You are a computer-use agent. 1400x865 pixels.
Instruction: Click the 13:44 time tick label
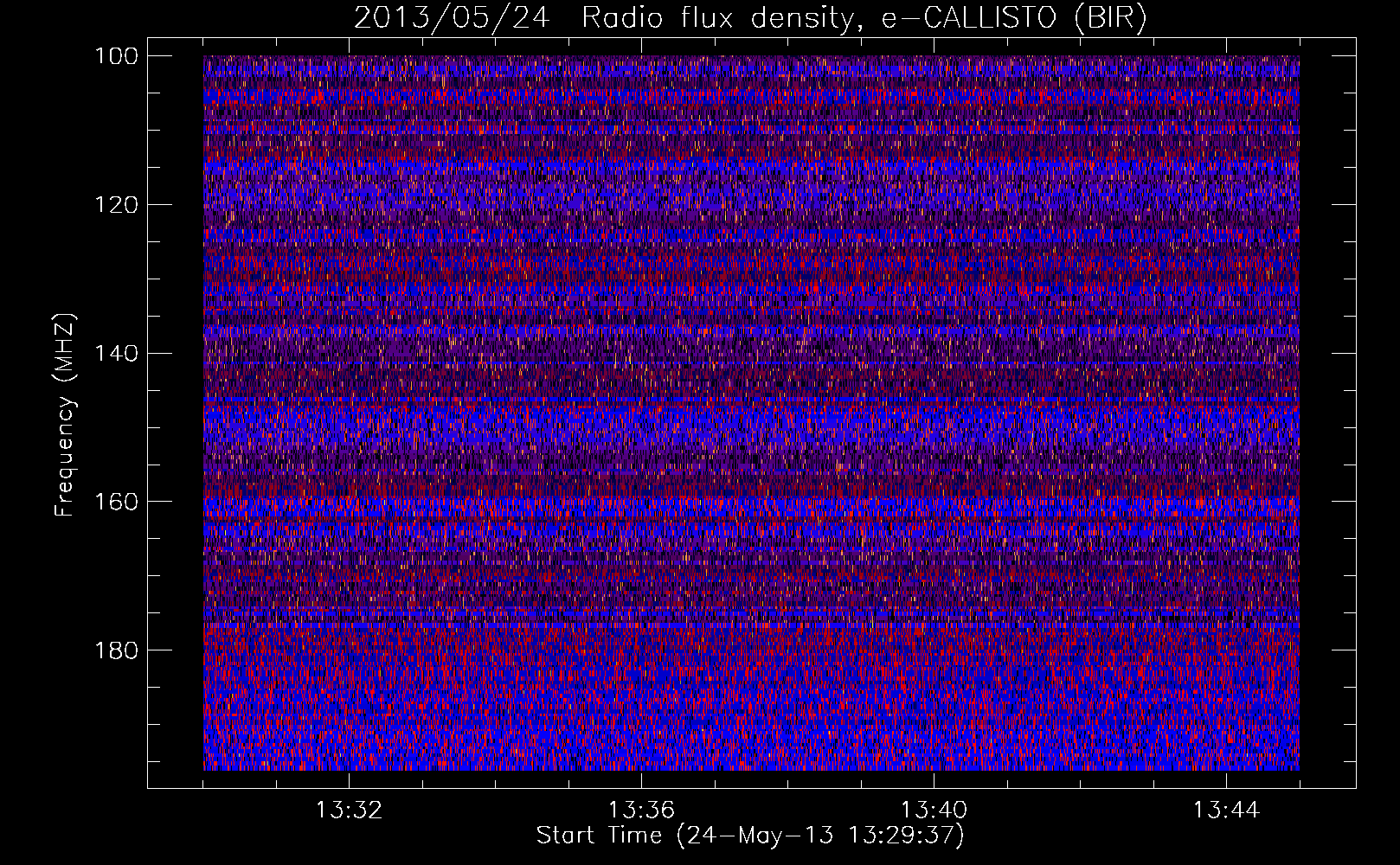pyautogui.click(x=1226, y=811)
